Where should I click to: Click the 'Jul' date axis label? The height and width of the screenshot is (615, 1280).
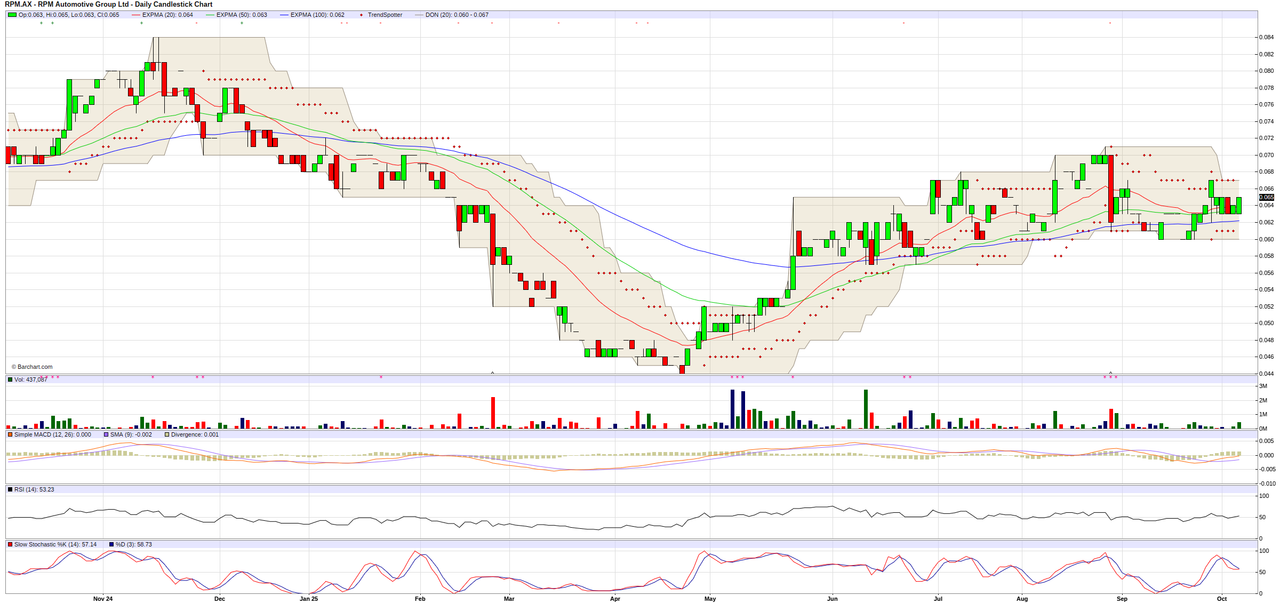[937, 598]
